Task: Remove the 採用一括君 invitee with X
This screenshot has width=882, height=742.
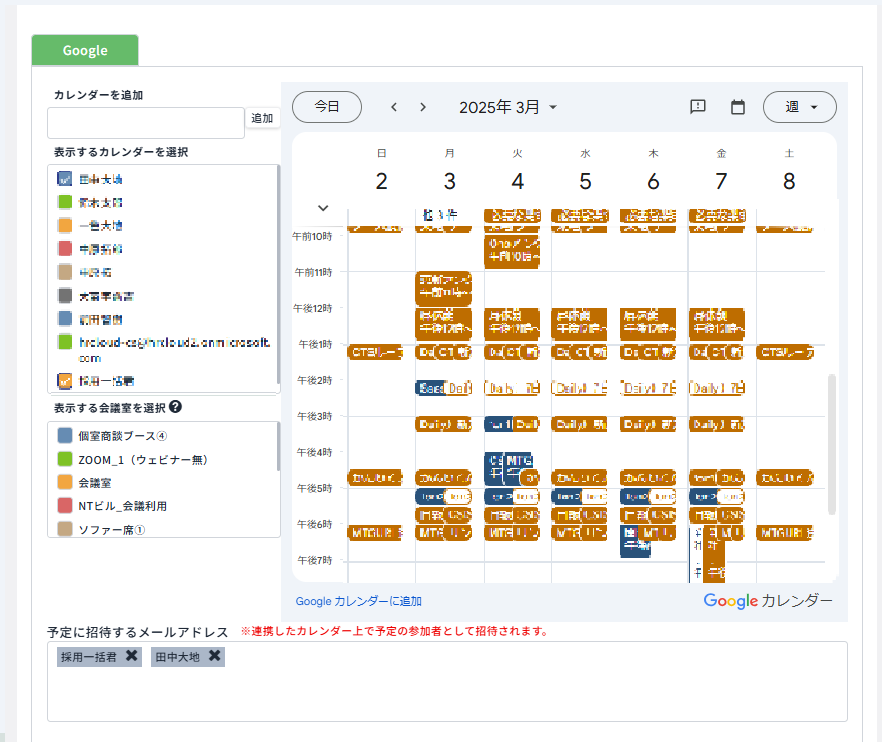Action: [x=132, y=656]
